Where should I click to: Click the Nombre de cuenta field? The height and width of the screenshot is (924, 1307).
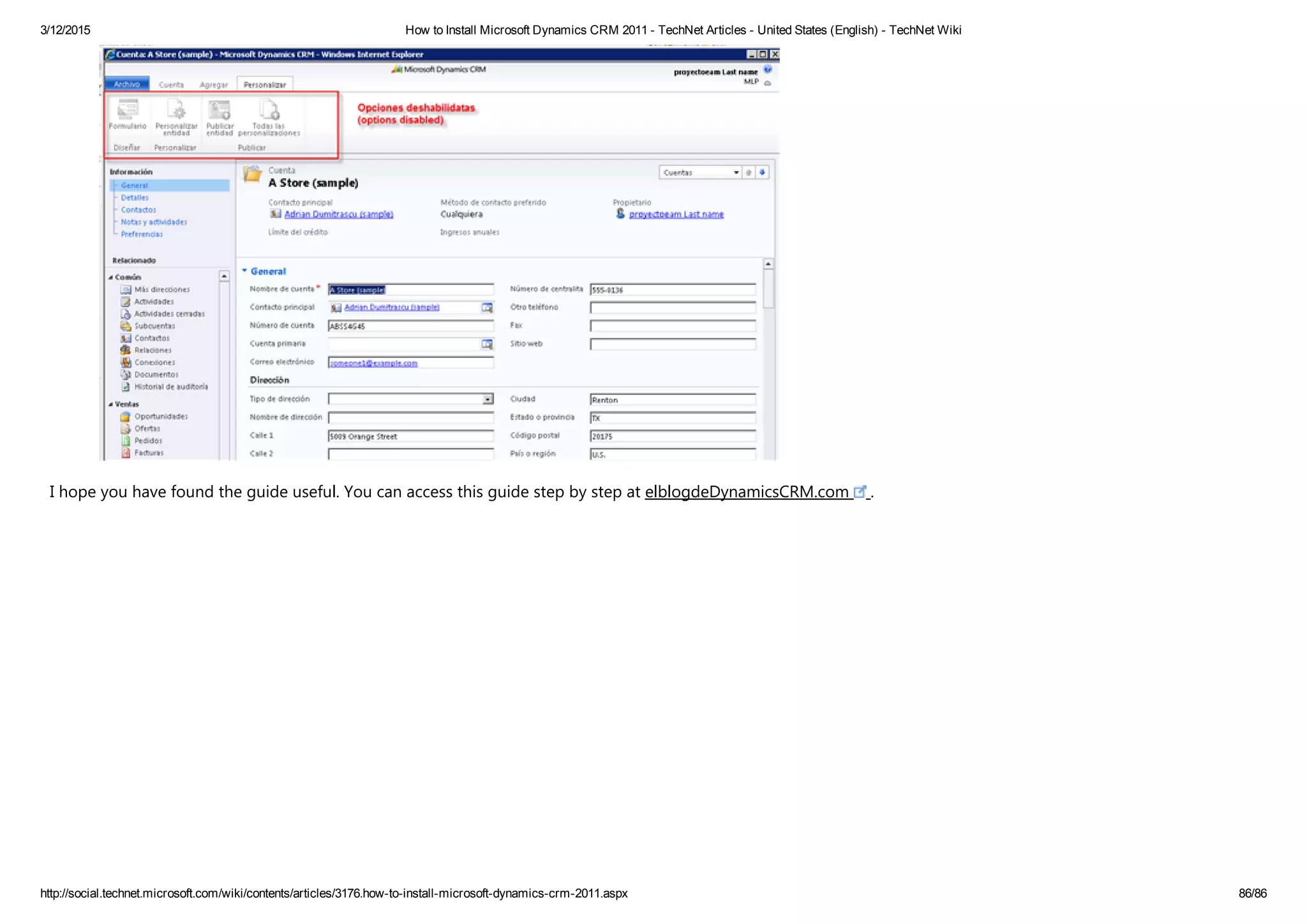[411, 290]
